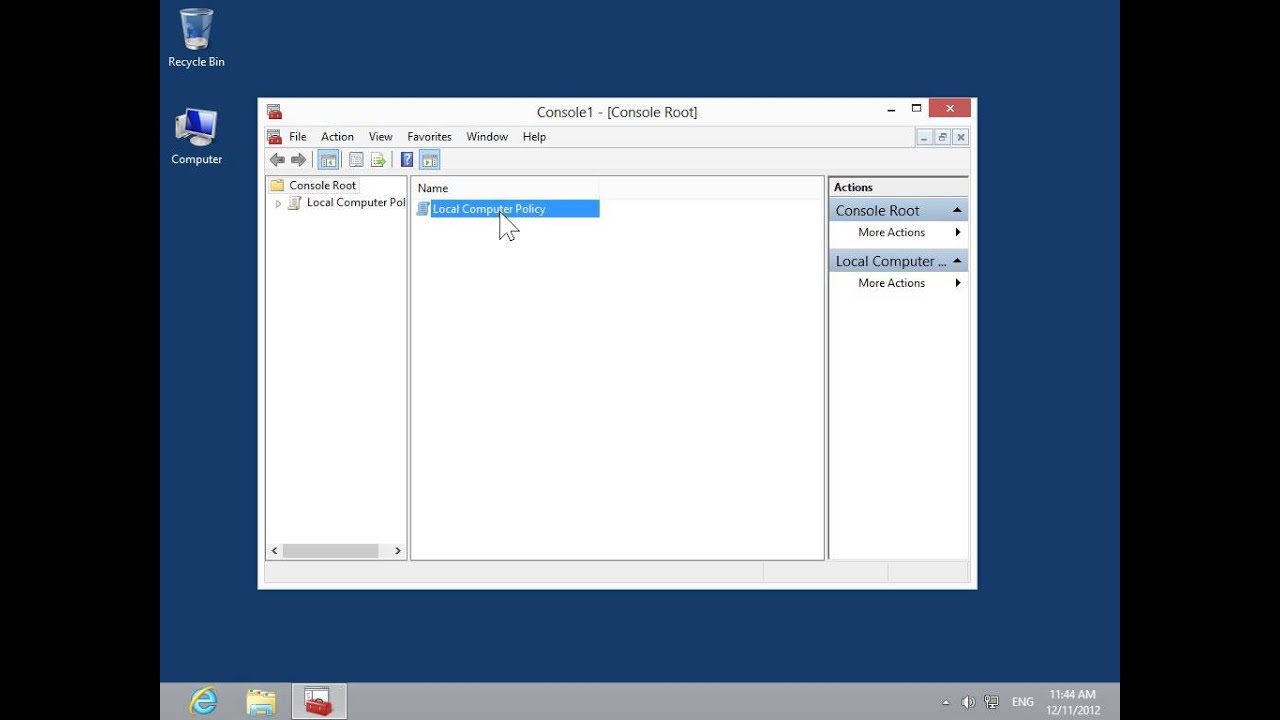
Task: Toggle Show/Hide Console Tree toolbar button
Action: point(328,160)
